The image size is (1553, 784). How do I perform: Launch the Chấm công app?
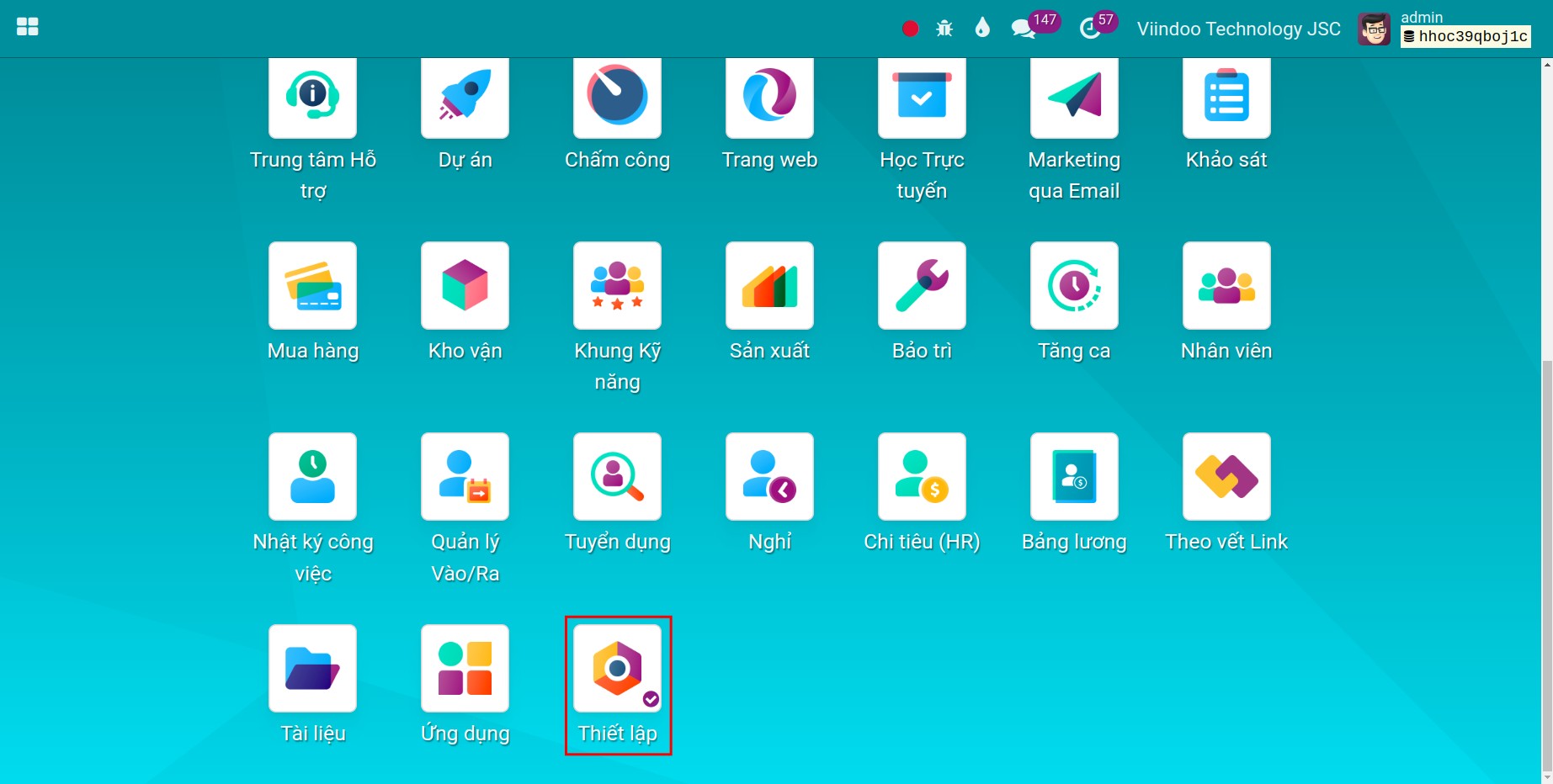617,97
